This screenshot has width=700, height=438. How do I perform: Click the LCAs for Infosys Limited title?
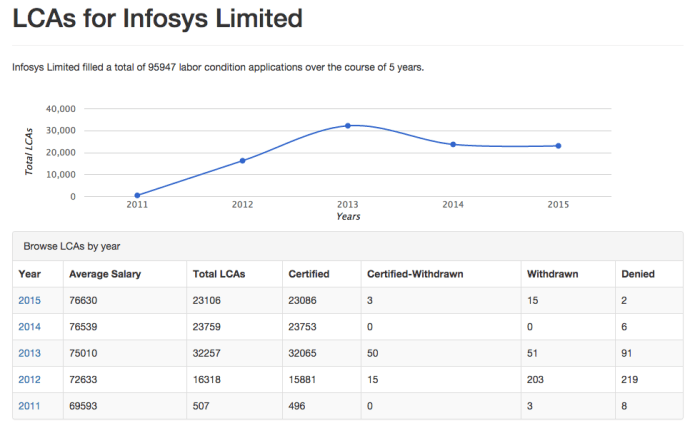[157, 19]
